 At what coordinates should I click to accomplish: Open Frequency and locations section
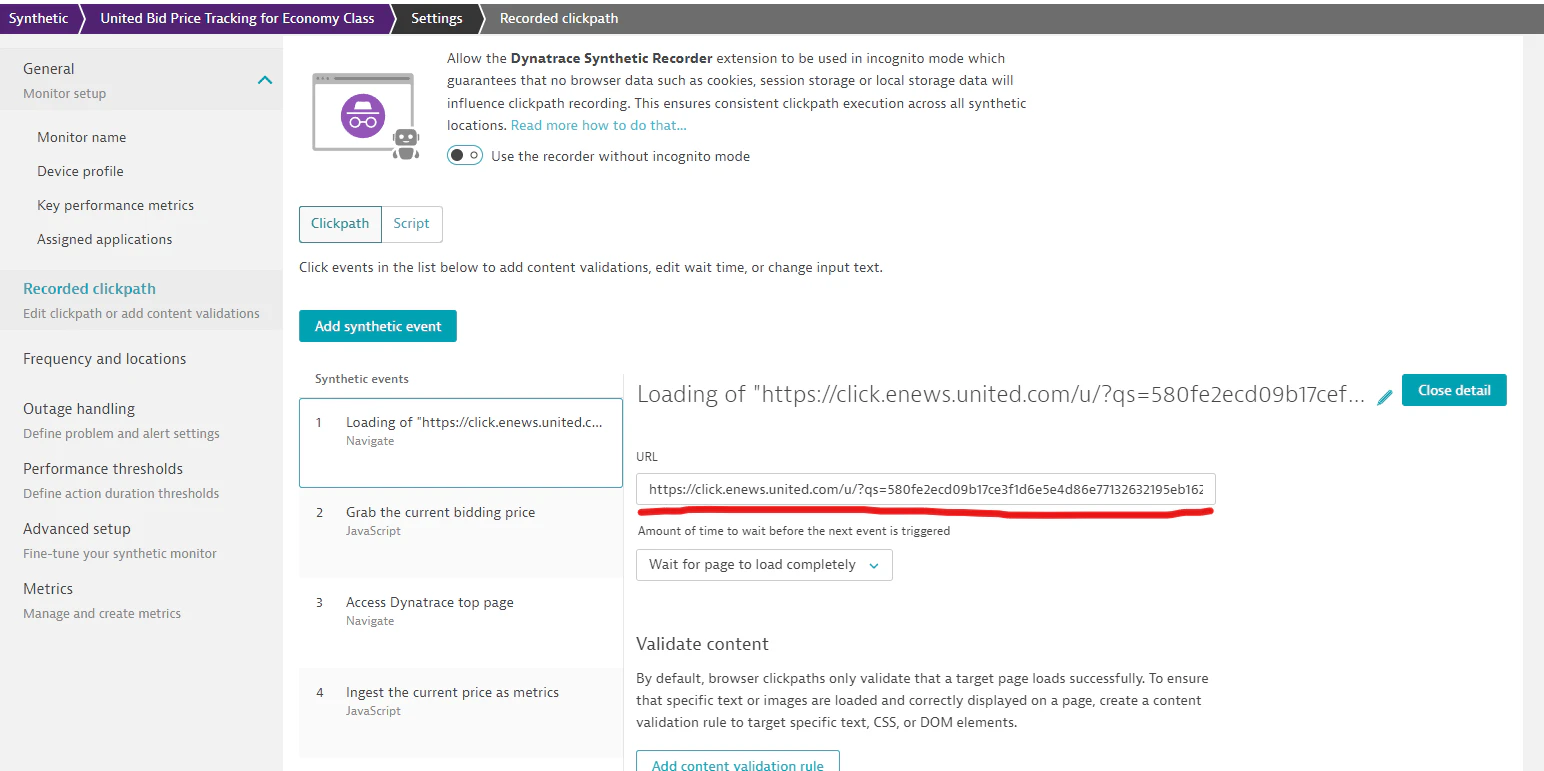coord(105,359)
